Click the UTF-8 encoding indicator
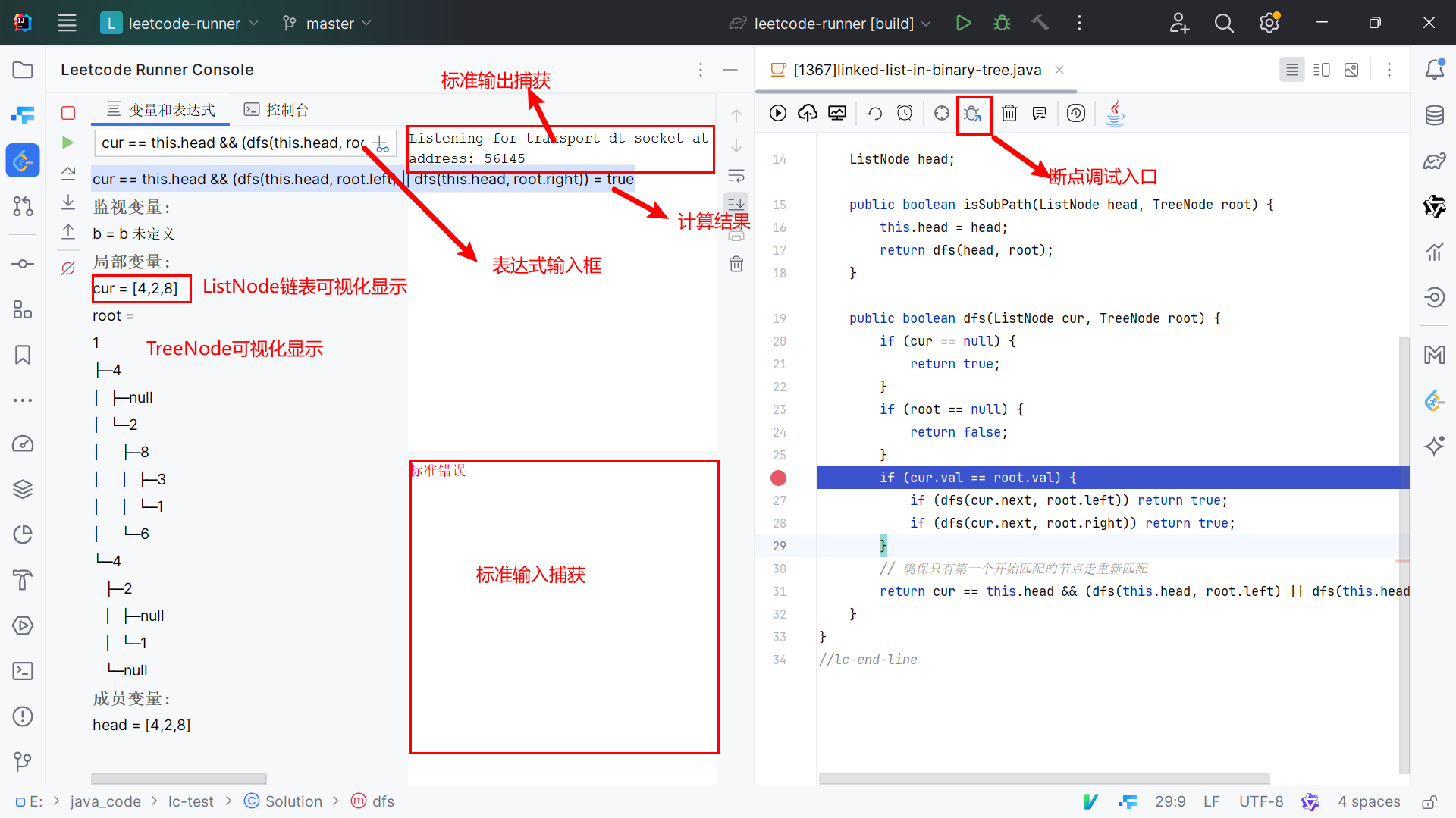The width and height of the screenshot is (1456, 818). (1260, 801)
